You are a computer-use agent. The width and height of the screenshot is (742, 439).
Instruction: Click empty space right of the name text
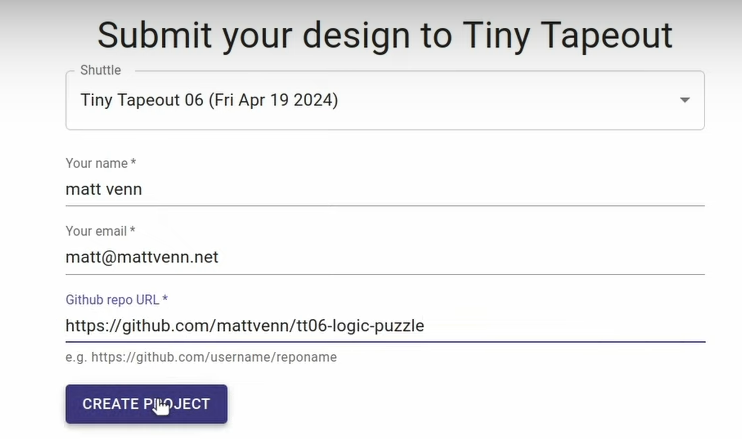click(x=450, y=188)
